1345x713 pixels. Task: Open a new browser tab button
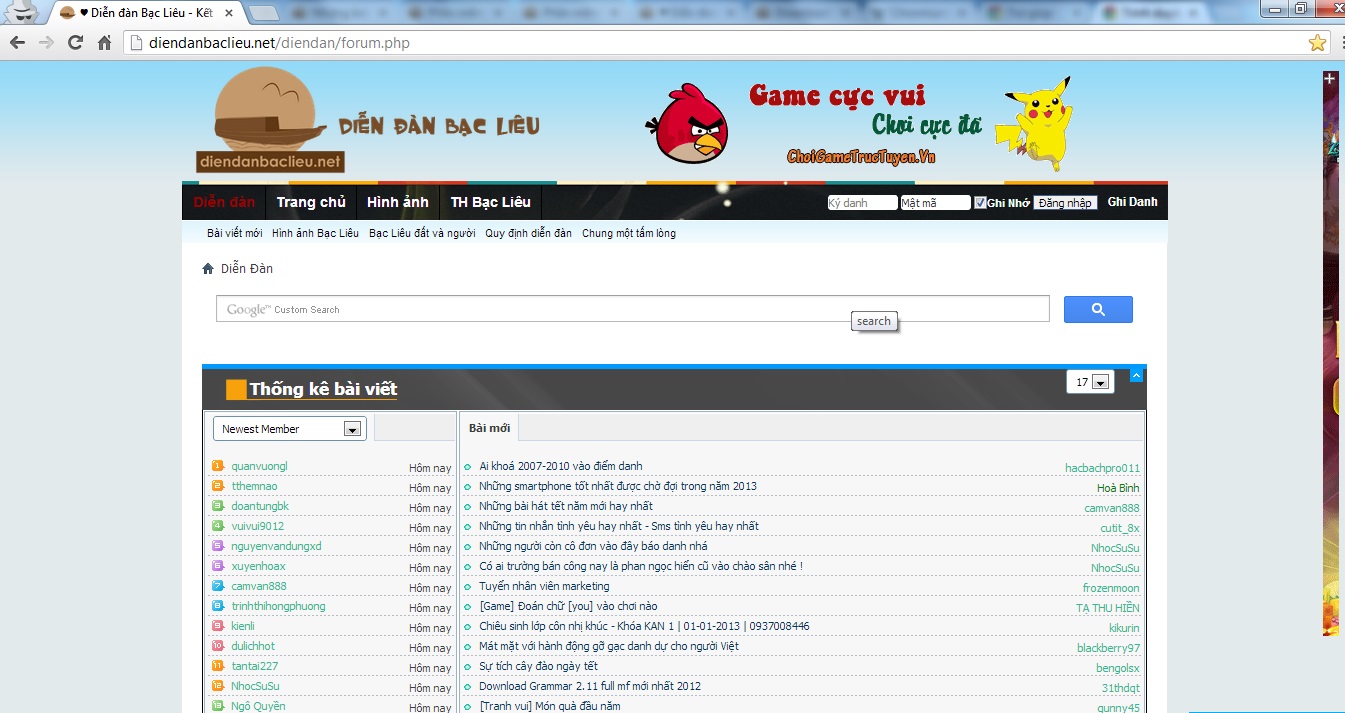[x=263, y=12]
